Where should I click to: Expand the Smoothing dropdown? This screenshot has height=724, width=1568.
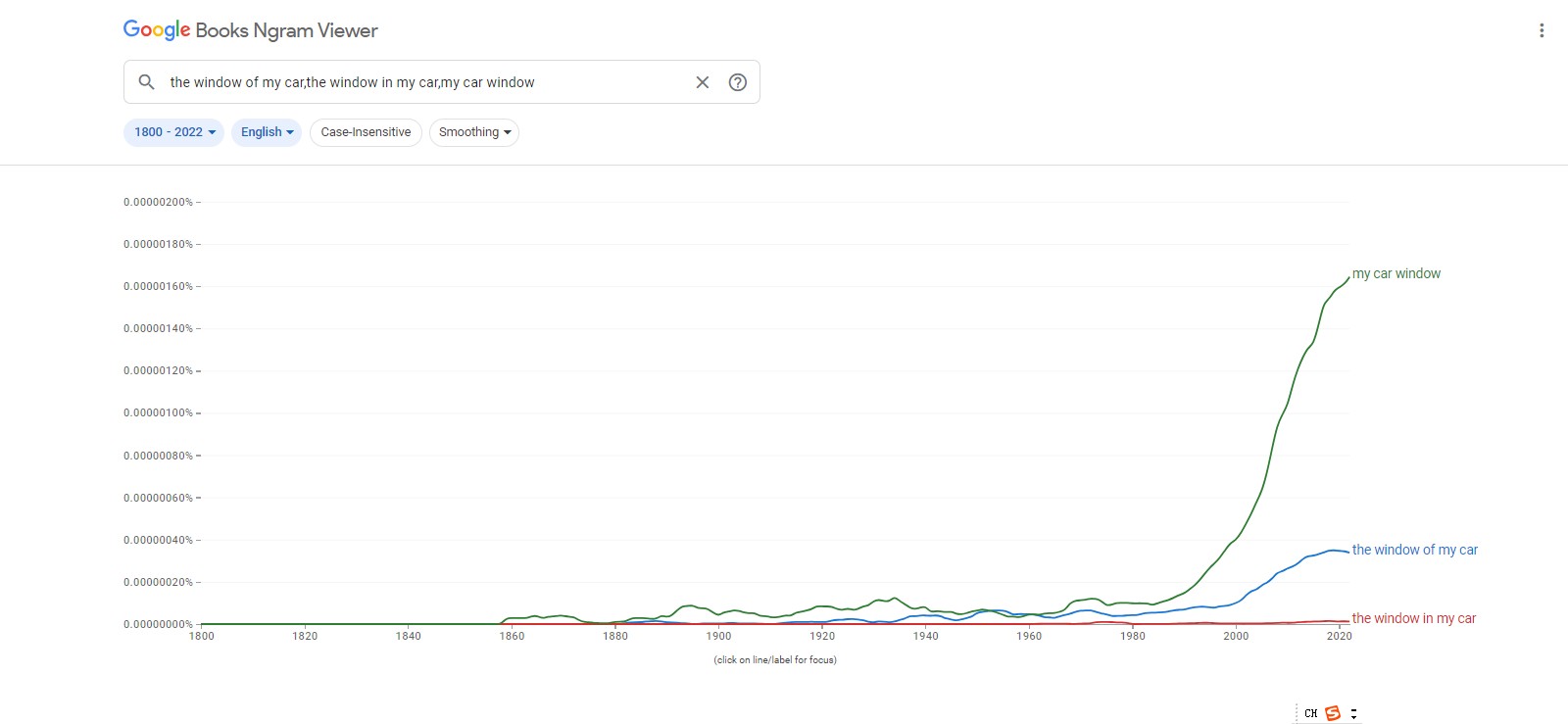coord(474,132)
